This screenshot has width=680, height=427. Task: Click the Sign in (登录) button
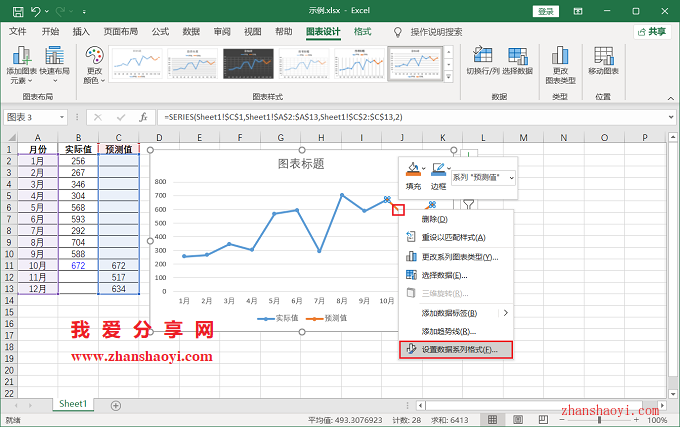click(x=546, y=11)
